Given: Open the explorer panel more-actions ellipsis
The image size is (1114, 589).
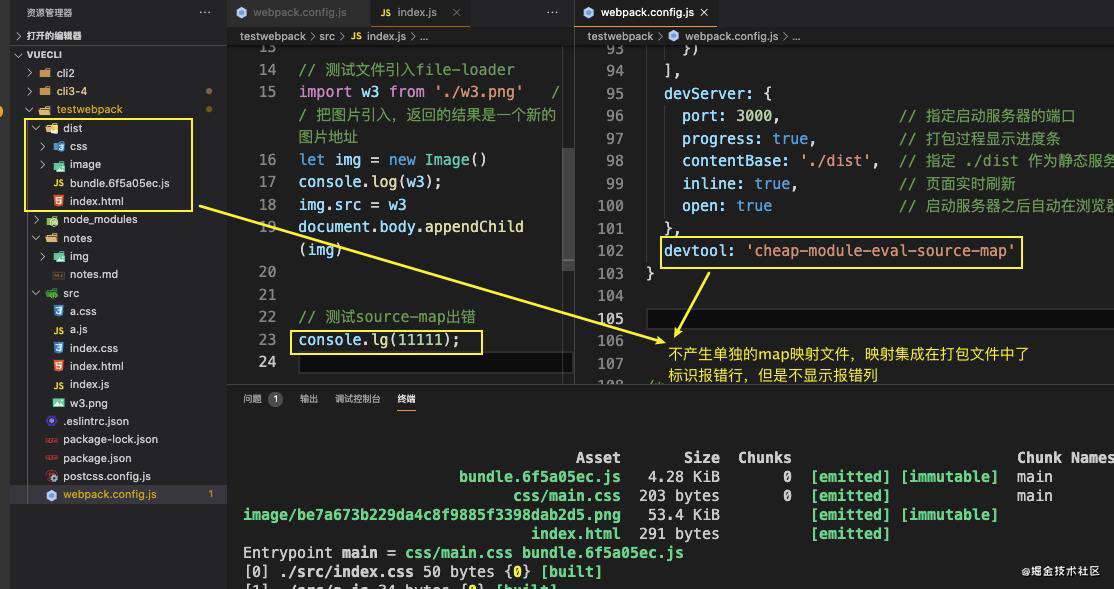Looking at the screenshot, I should pos(205,13).
